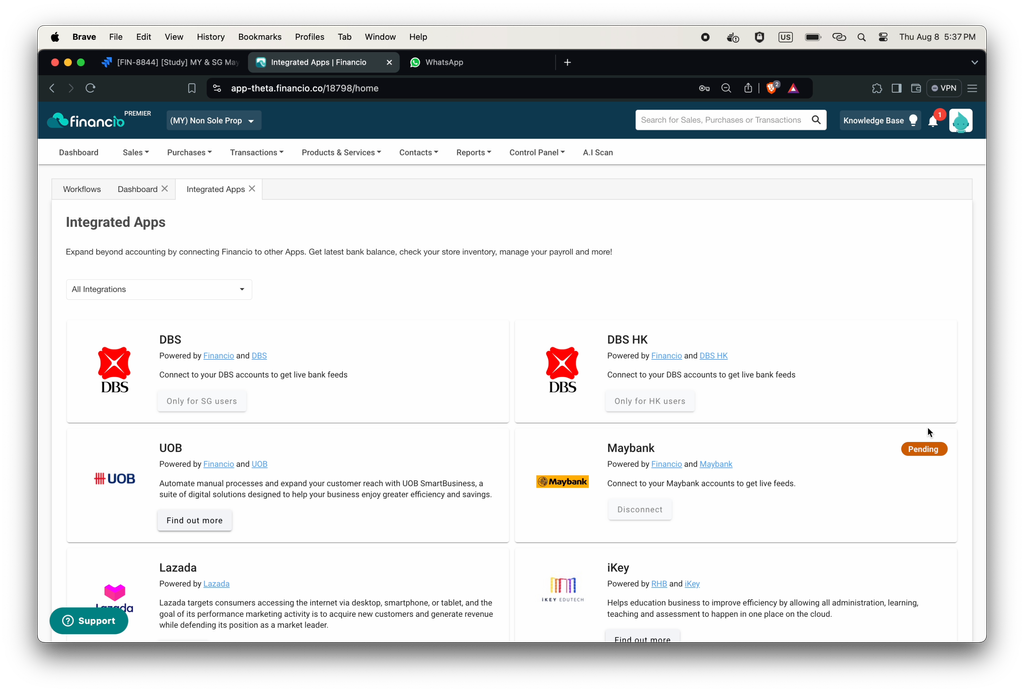Open the Bookmarks menu in menu bar
Screen dimensions: 1024x692
click(259, 37)
